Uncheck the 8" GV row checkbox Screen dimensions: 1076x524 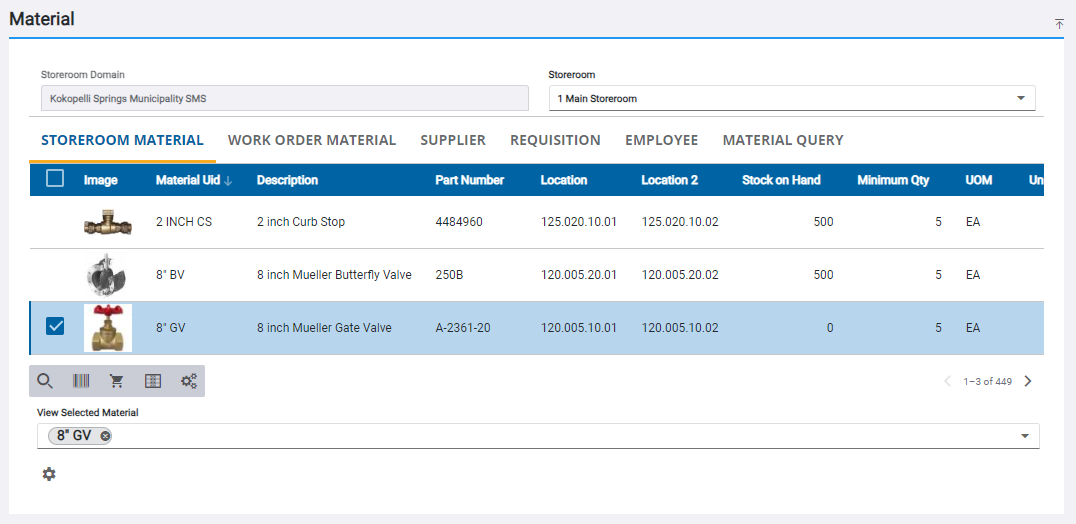(x=55, y=326)
